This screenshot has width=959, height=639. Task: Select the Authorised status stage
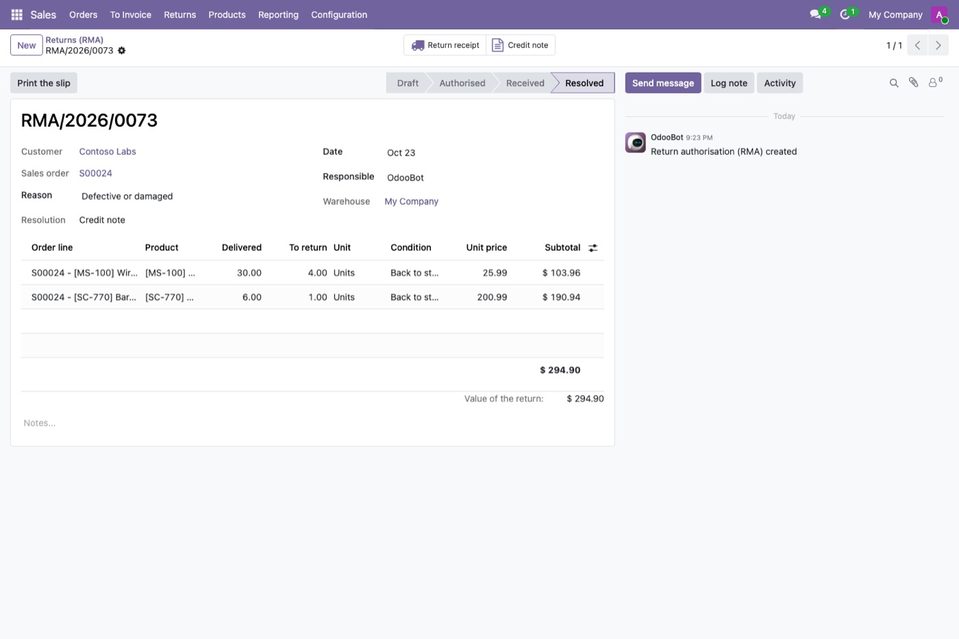tap(462, 83)
